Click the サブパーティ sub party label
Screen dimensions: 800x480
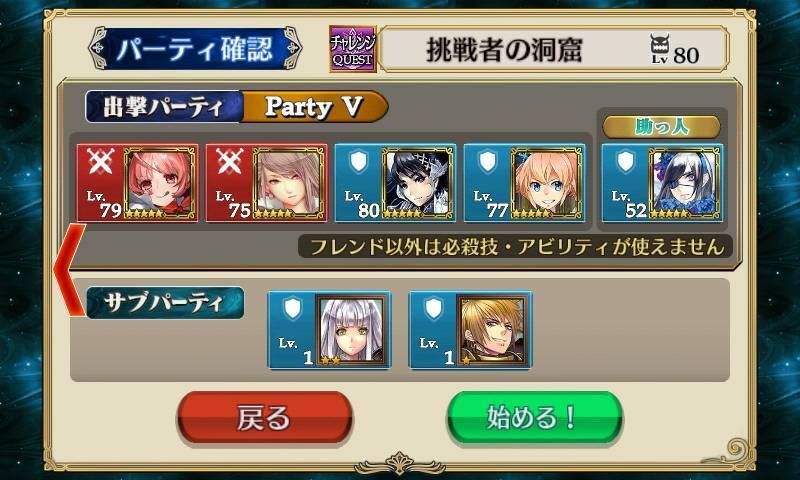165,302
